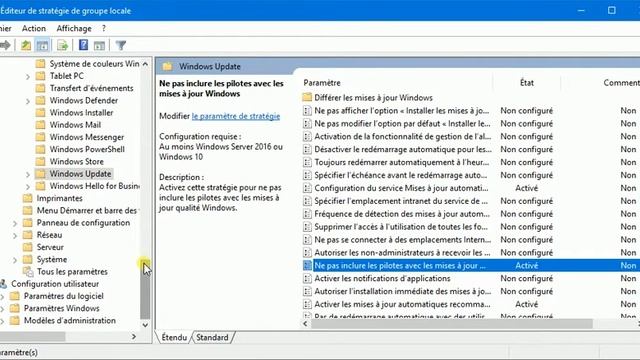640x360 pixels.
Task: Select 'Toujours redémarrer automatiquement' row
Action: coord(471,162)
